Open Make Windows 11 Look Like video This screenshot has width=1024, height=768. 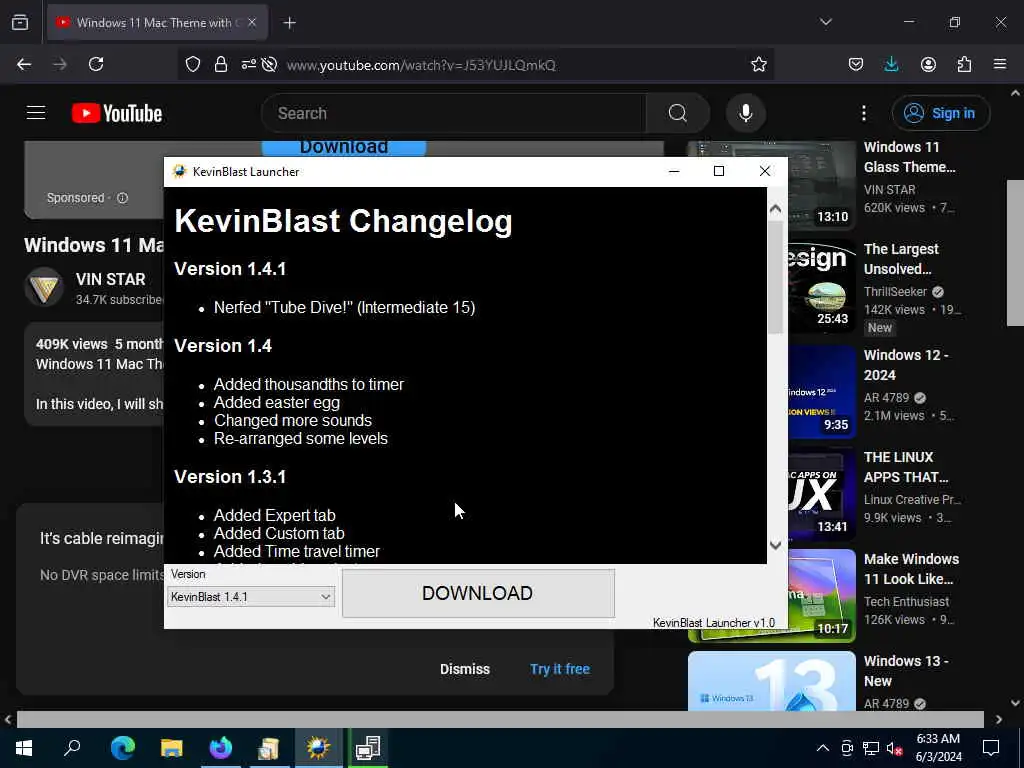[911, 569]
